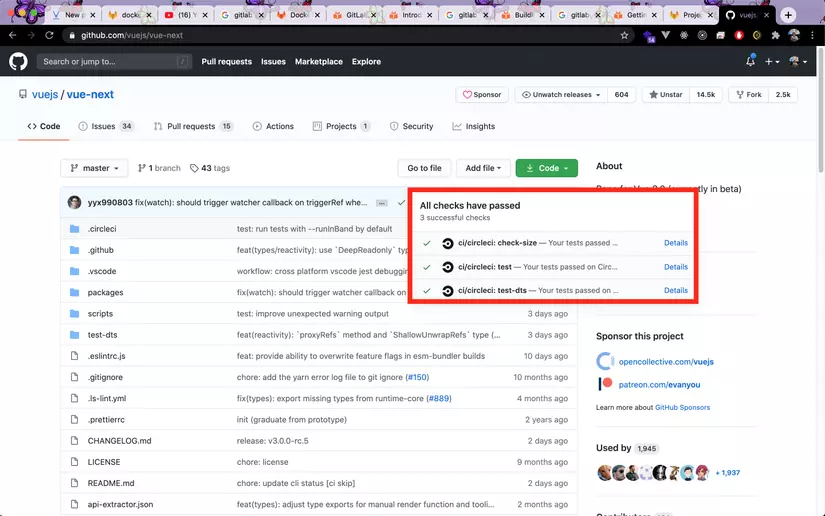View the 604 watchers count

tap(621, 95)
